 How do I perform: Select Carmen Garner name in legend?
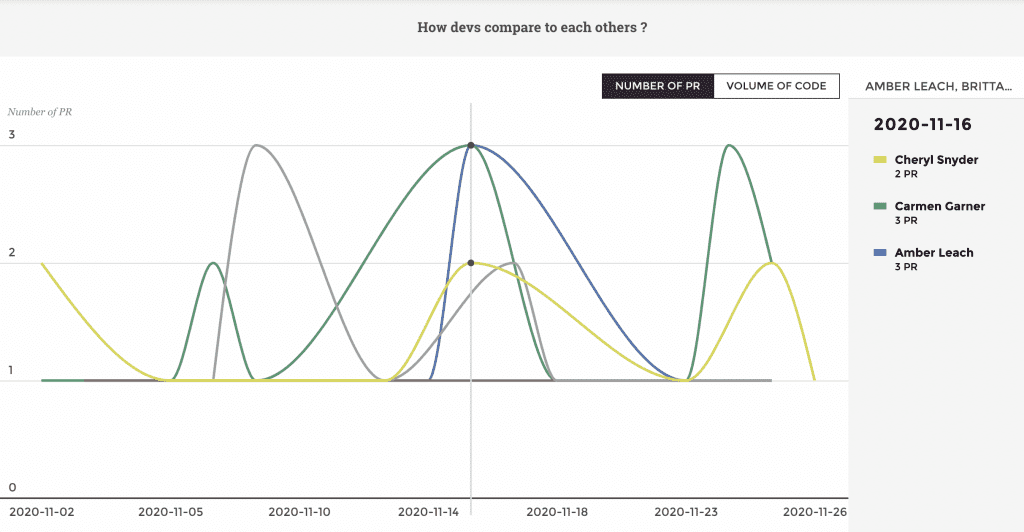(939, 207)
